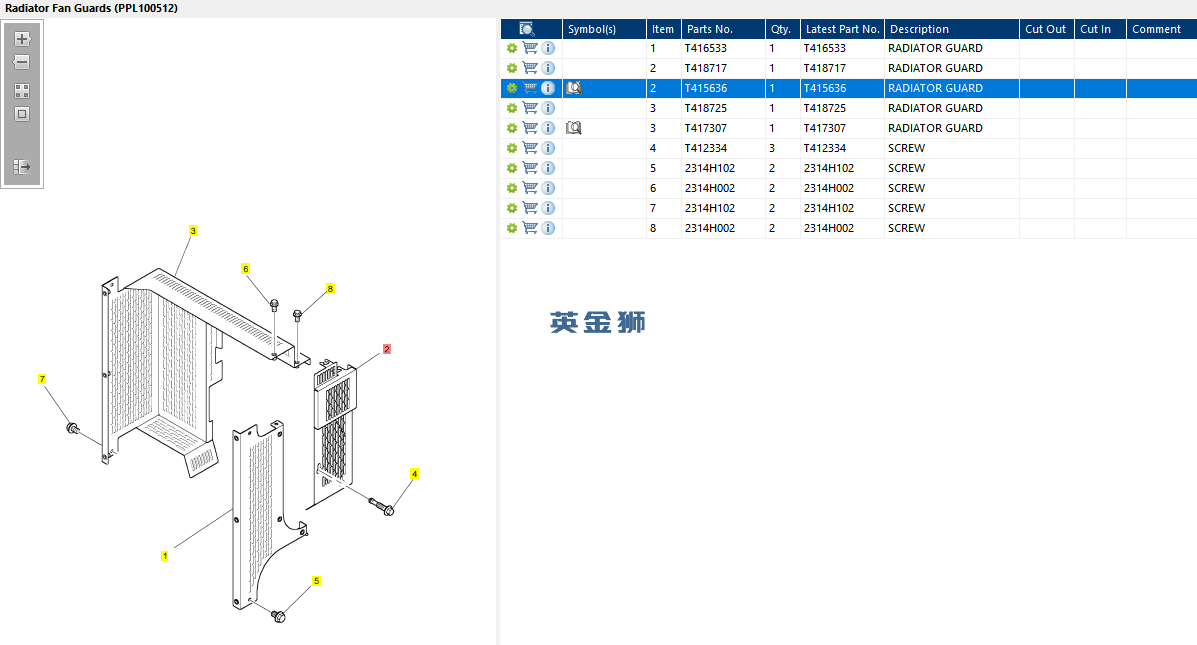Screen dimensions: 1197x645
Task: Open info for part T418717
Action: 548,68
